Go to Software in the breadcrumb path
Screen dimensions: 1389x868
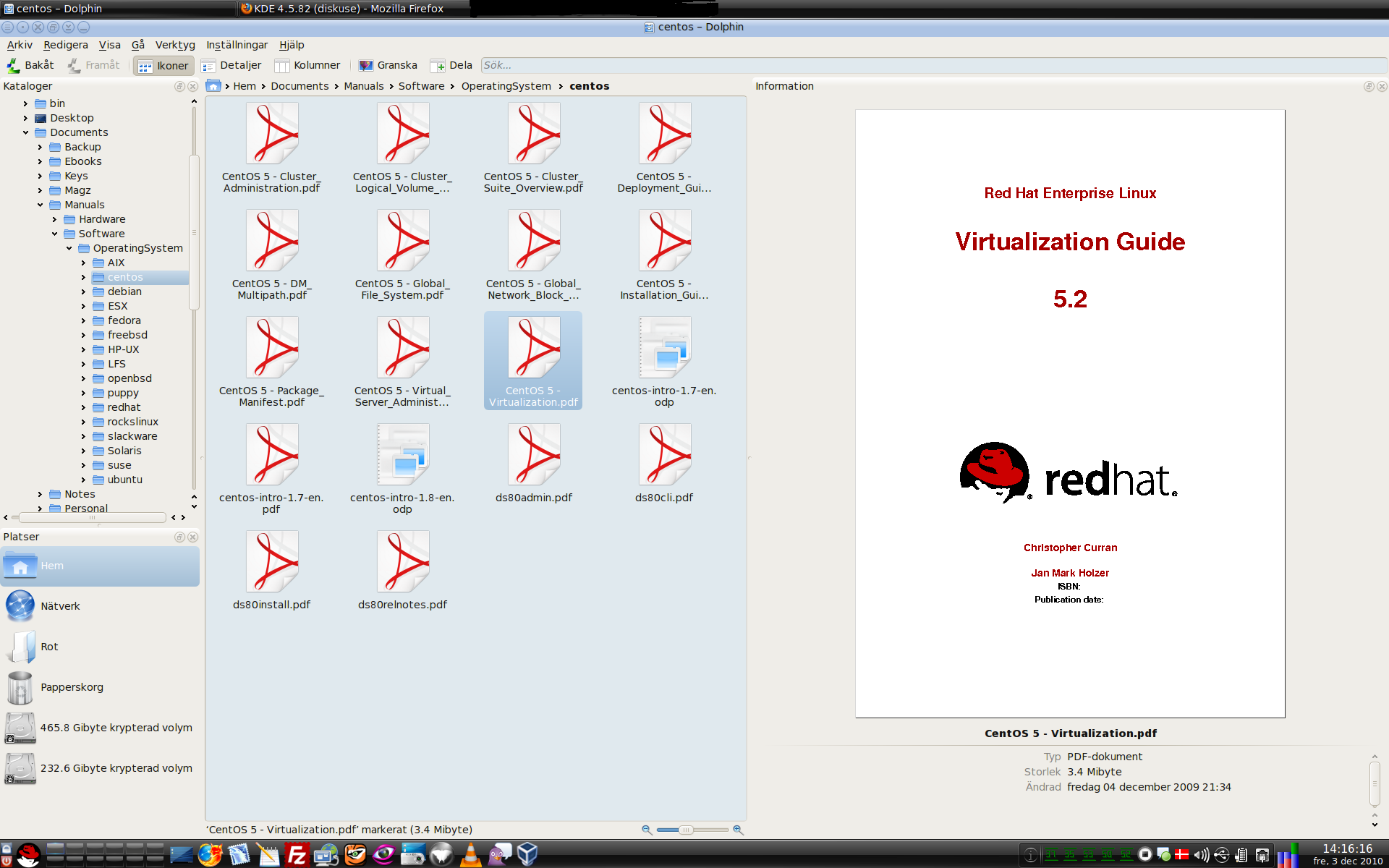(x=421, y=86)
